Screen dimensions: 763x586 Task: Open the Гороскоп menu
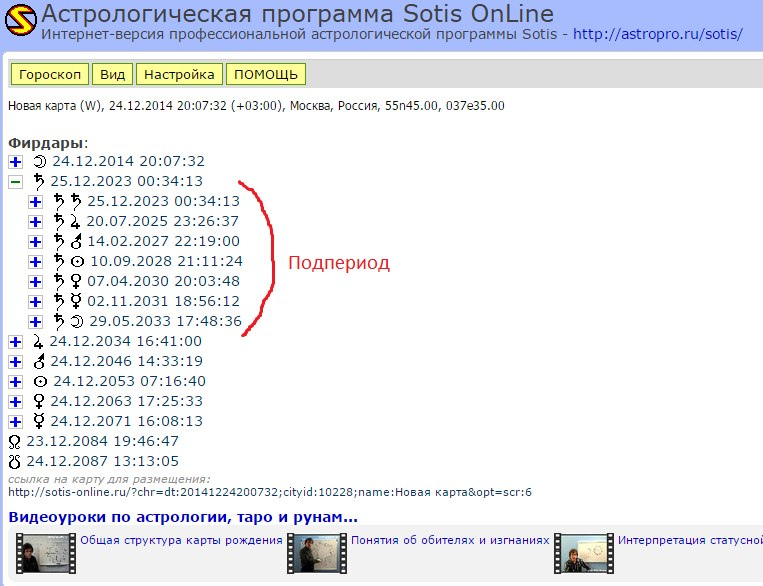click(50, 74)
